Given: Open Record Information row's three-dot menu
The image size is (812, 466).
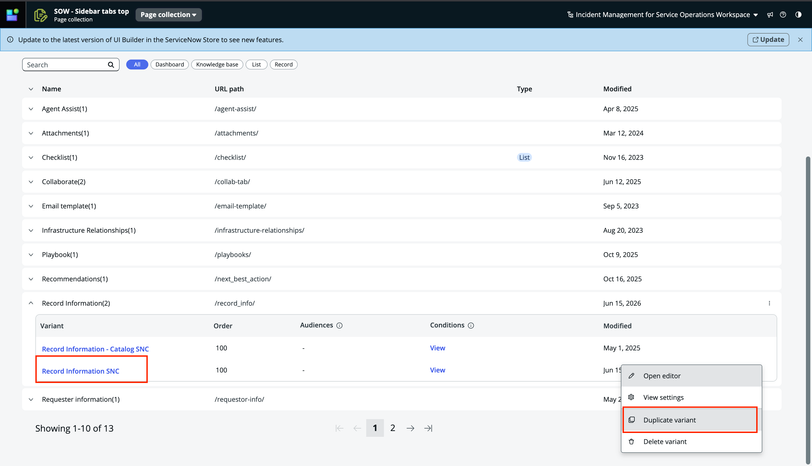Looking at the screenshot, I should point(769,303).
